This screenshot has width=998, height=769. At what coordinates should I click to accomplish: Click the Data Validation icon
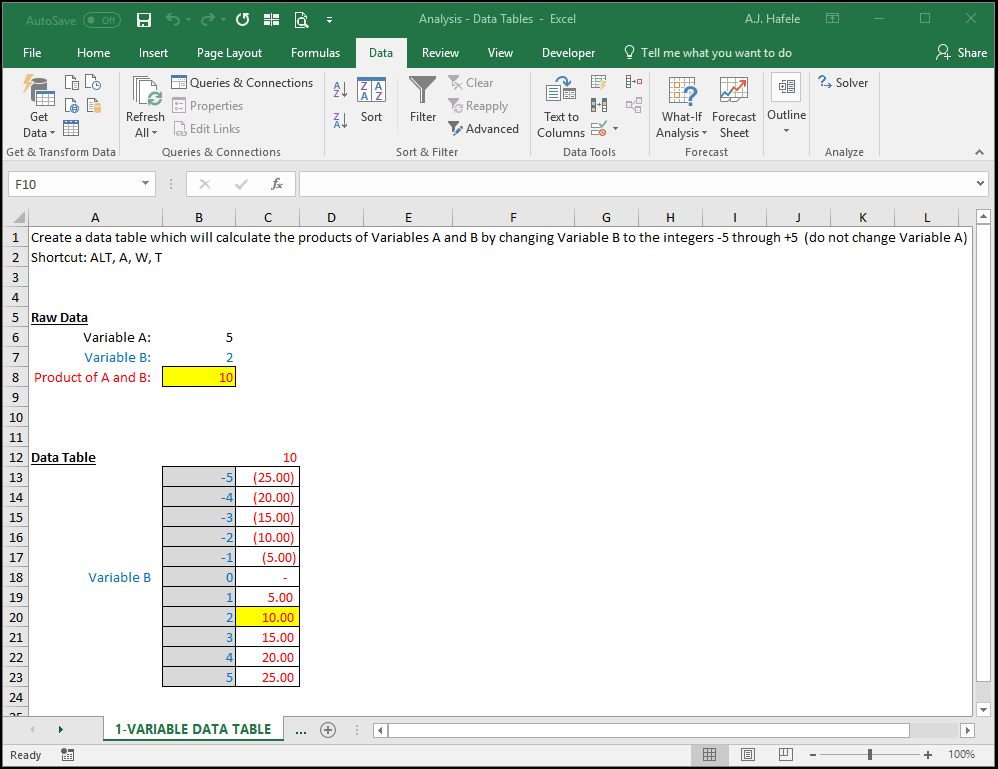[598, 129]
